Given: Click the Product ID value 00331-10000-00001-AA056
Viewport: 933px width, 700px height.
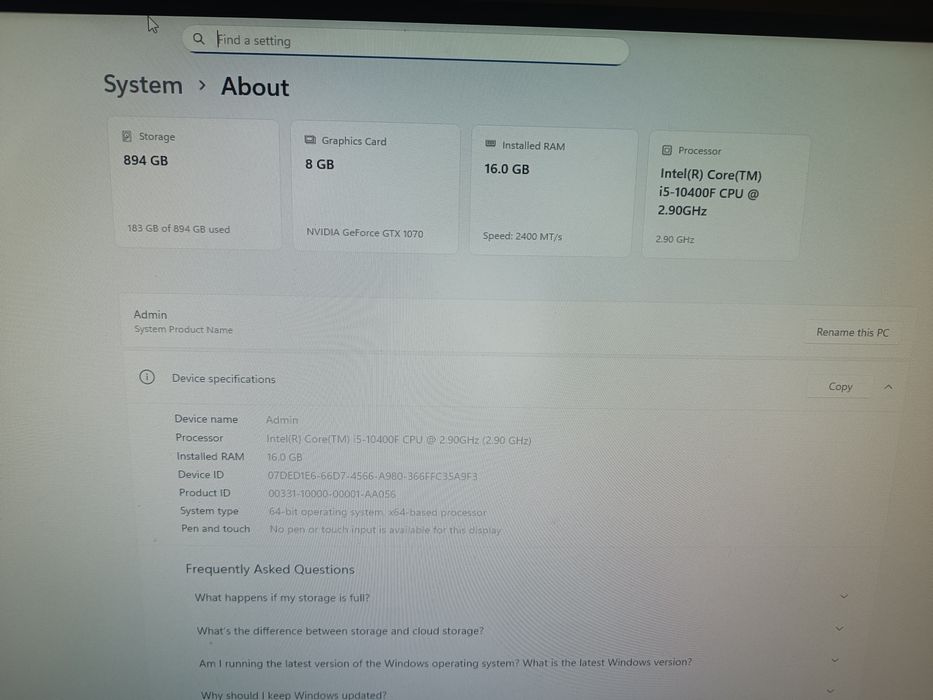Looking at the screenshot, I should [332, 493].
